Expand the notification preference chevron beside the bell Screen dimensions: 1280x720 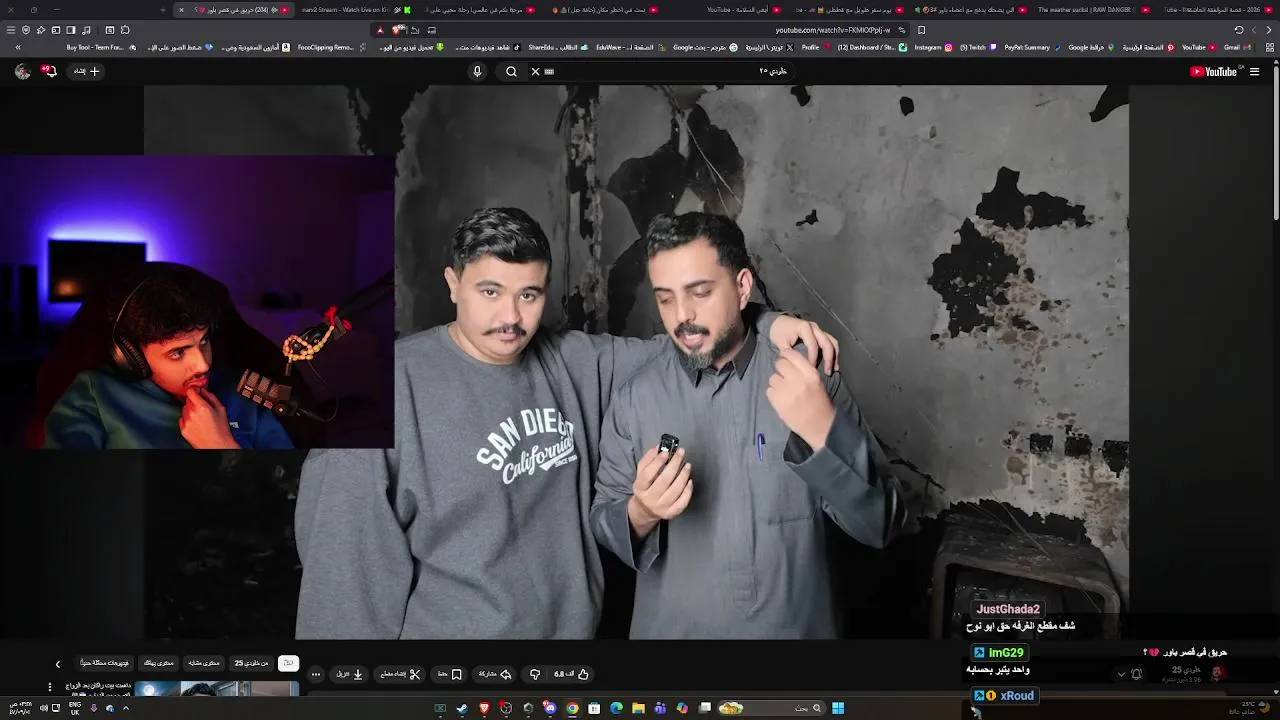1121,674
